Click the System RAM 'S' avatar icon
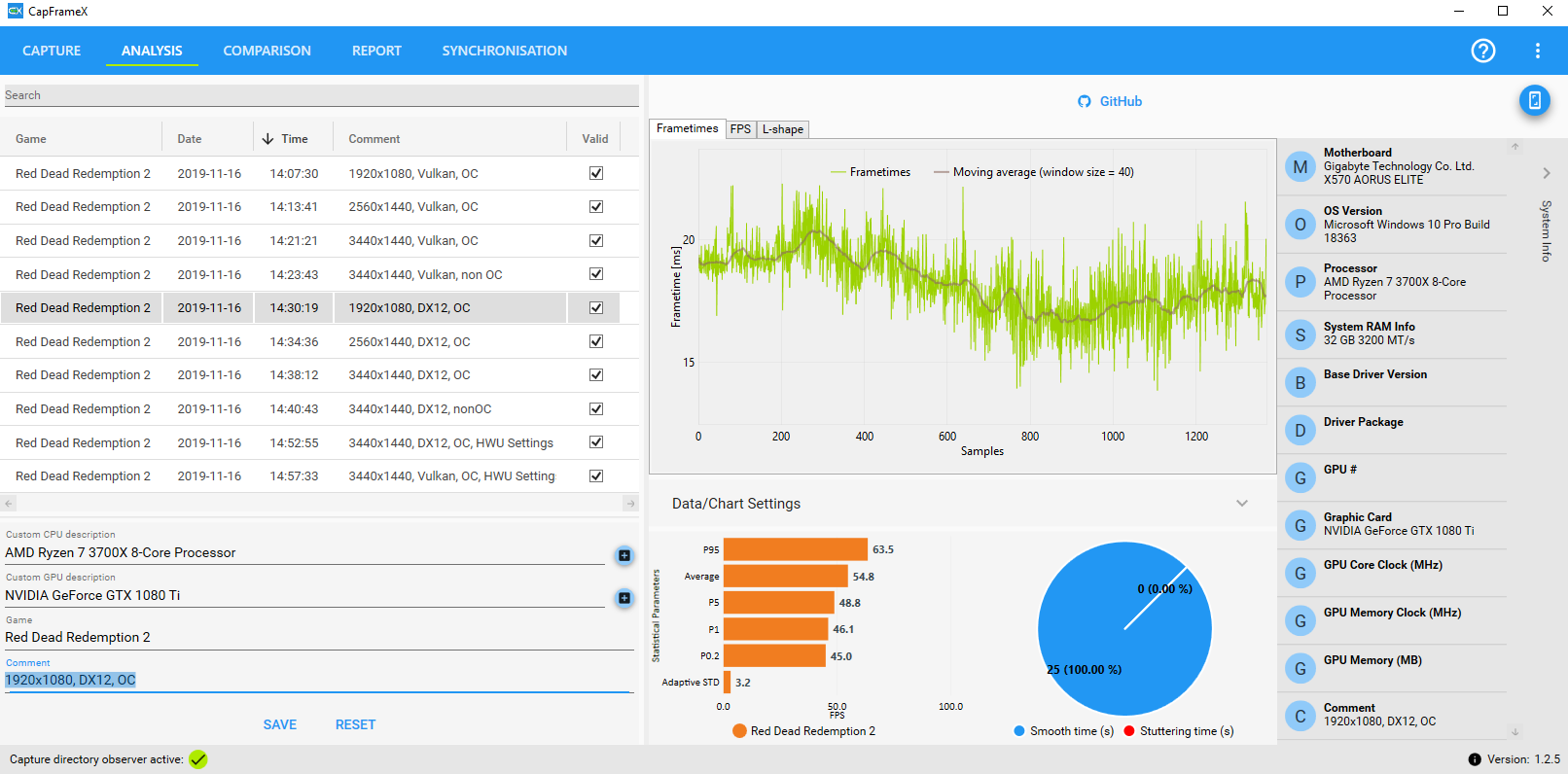Screen dimensions: 1568x774 click(1300, 334)
